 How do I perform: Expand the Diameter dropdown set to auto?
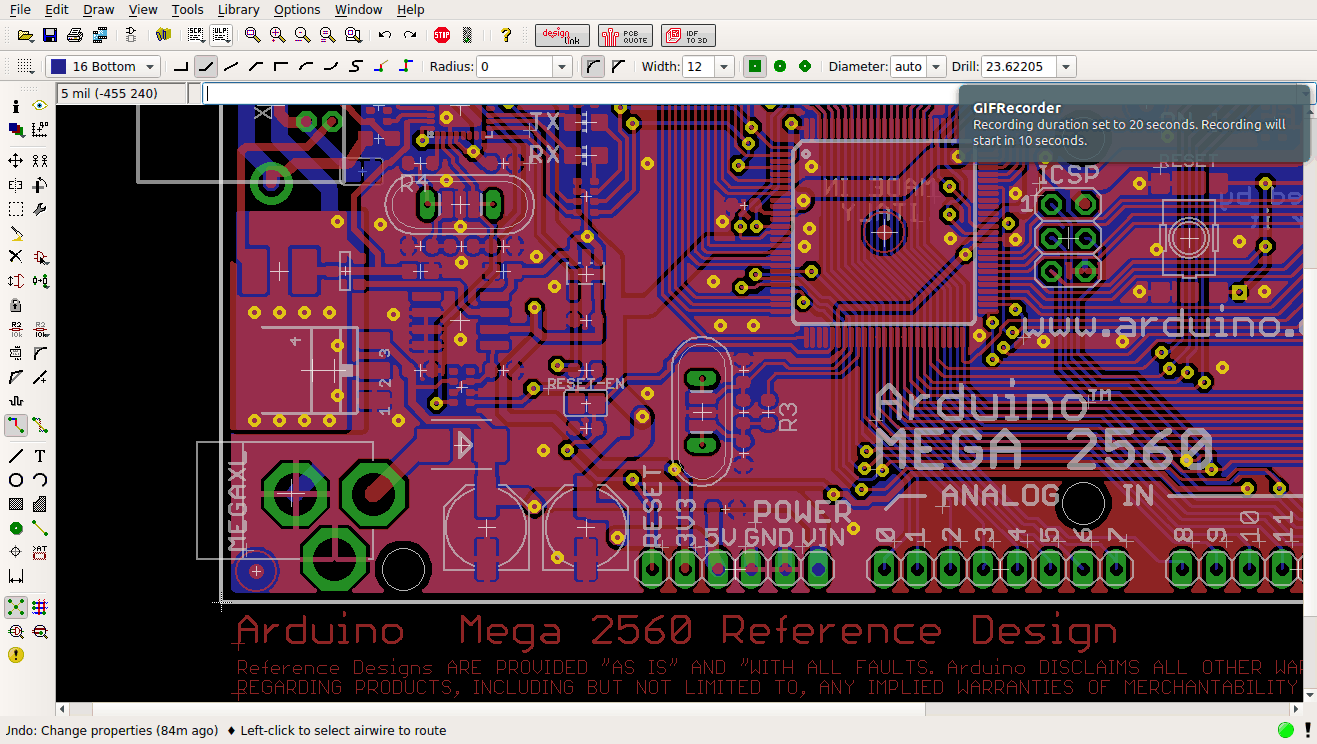point(936,67)
